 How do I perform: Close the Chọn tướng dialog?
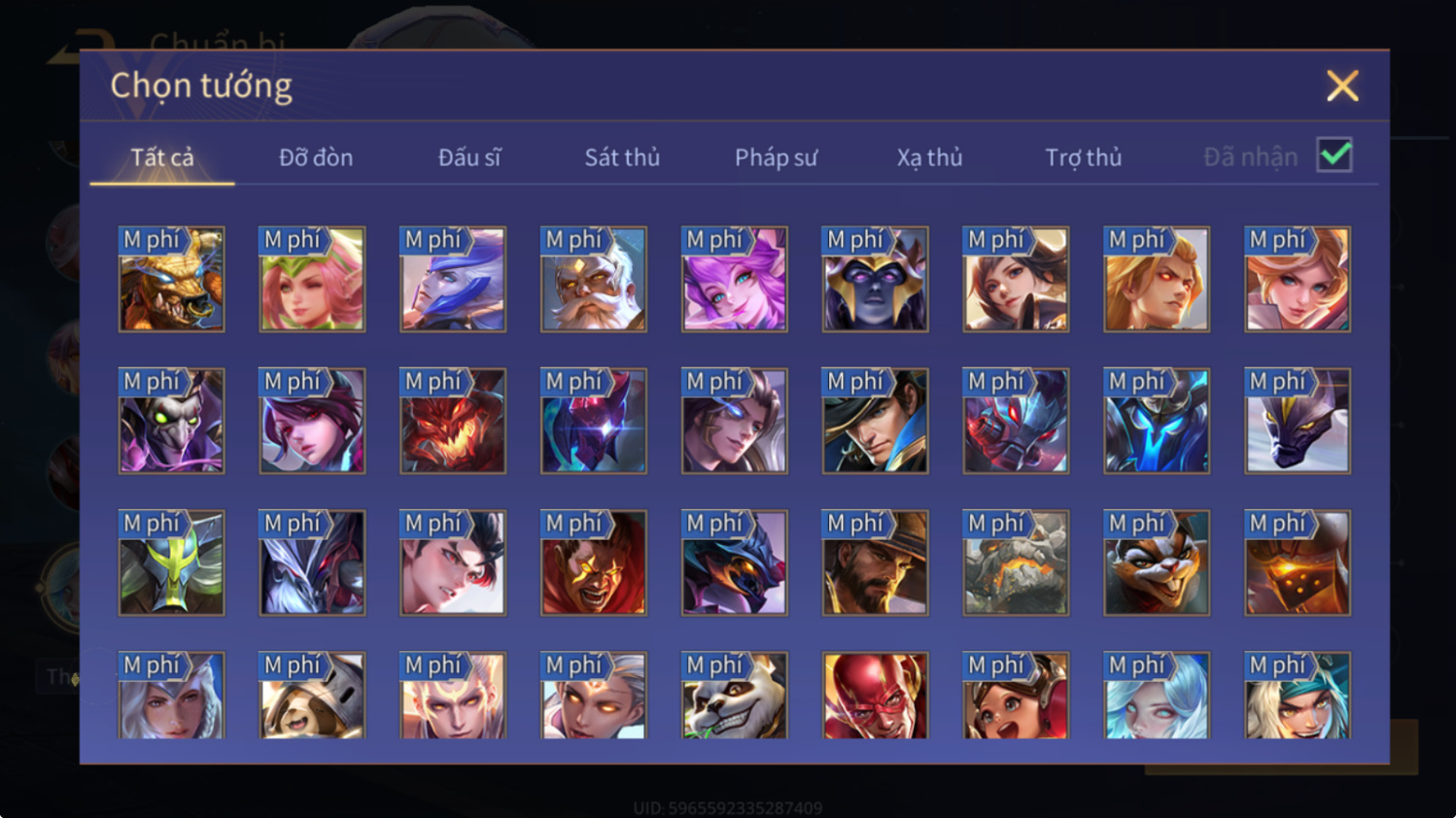(1342, 85)
